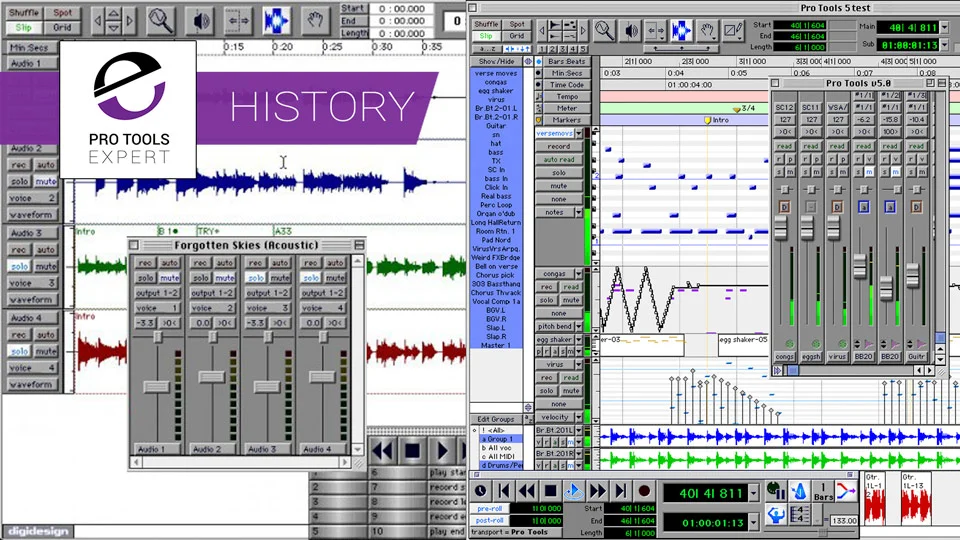Open the versemovs track name dropdown
This screenshot has width=960, height=540.
click(579, 133)
